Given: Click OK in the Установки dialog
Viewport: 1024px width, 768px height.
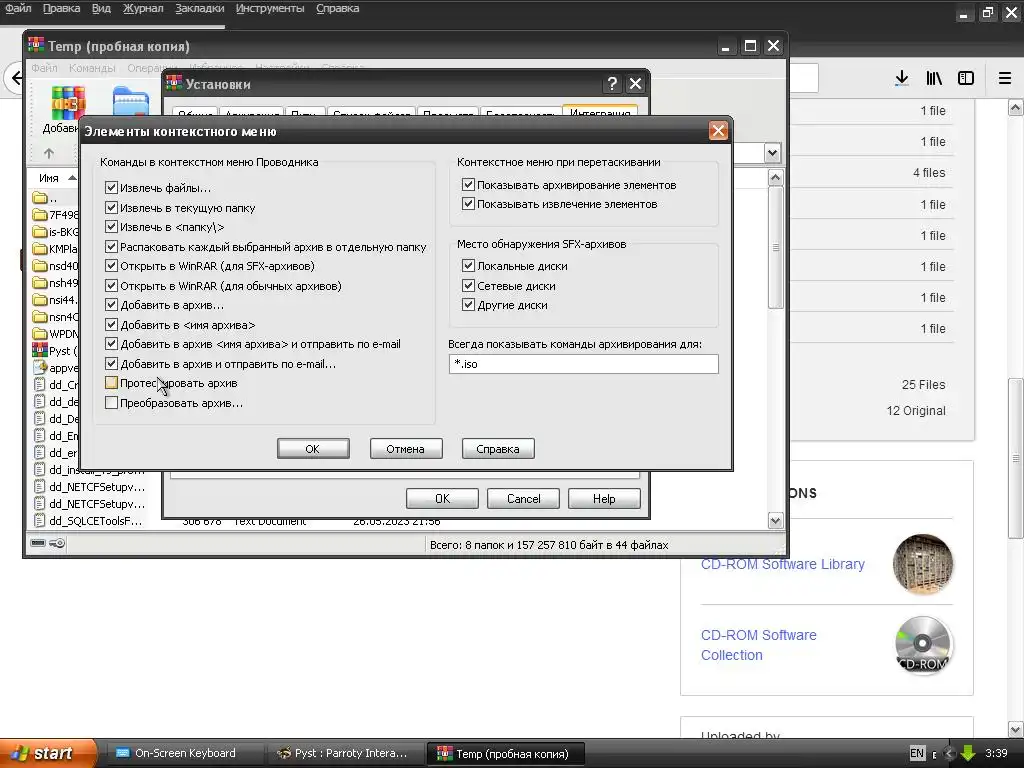Looking at the screenshot, I should click(442, 499).
